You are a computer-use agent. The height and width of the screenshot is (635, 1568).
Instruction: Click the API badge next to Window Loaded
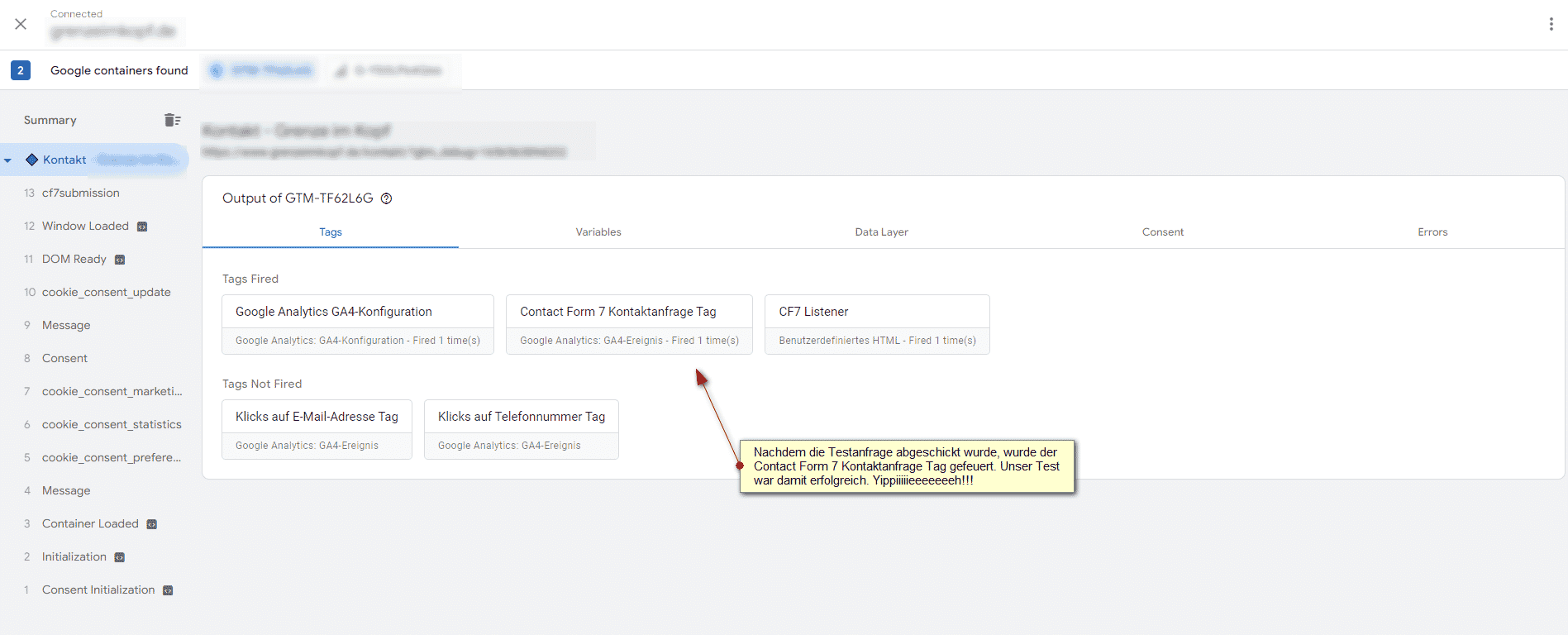142,227
